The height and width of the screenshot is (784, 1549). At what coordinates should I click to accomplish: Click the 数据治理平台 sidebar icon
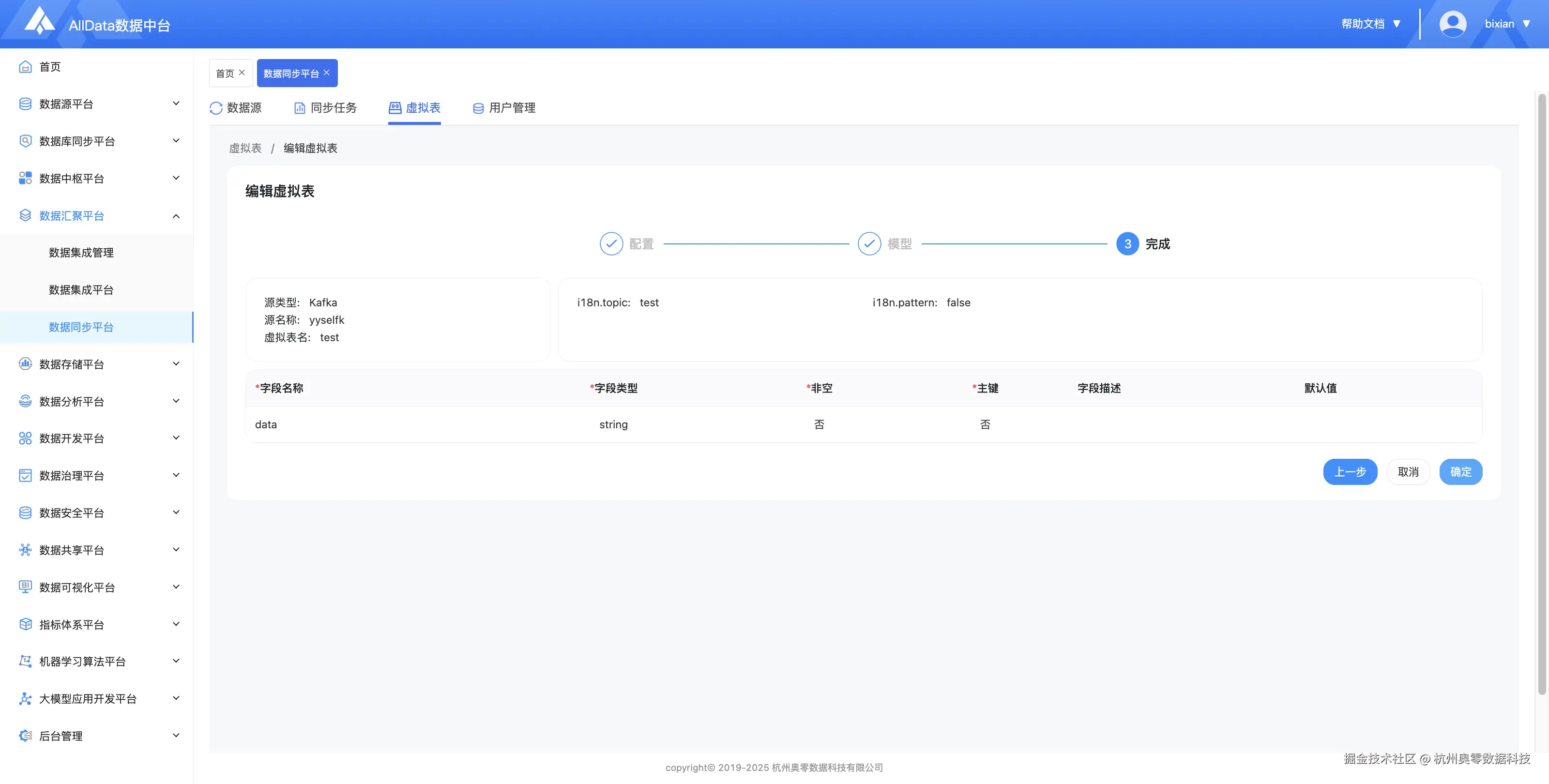pos(25,476)
